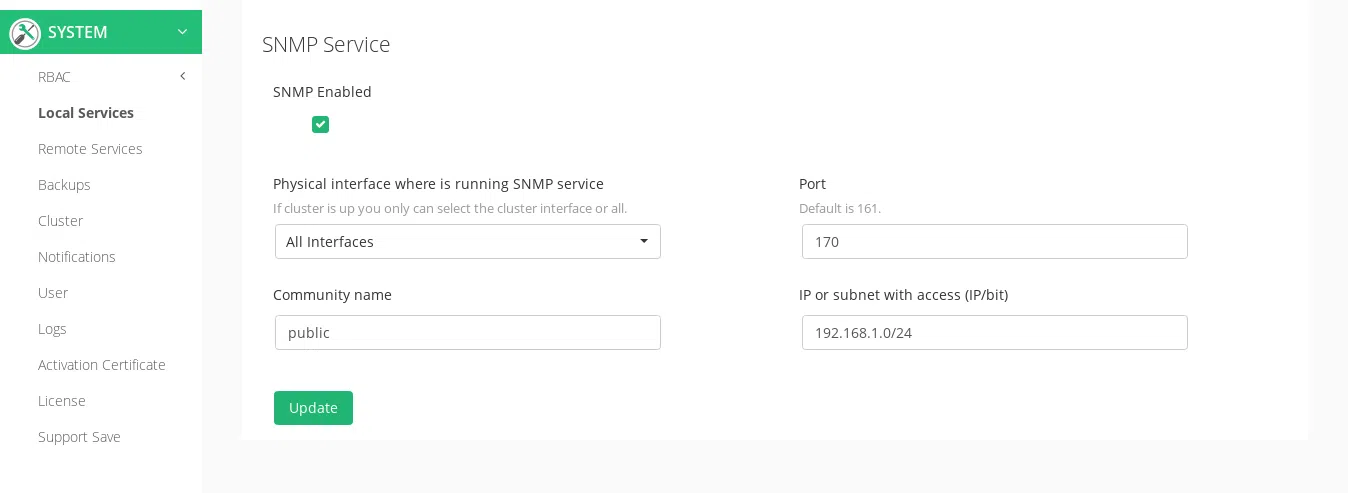Open the All Interfaces dropdown
Image resolution: width=1348 pixels, height=493 pixels.
pos(467,242)
